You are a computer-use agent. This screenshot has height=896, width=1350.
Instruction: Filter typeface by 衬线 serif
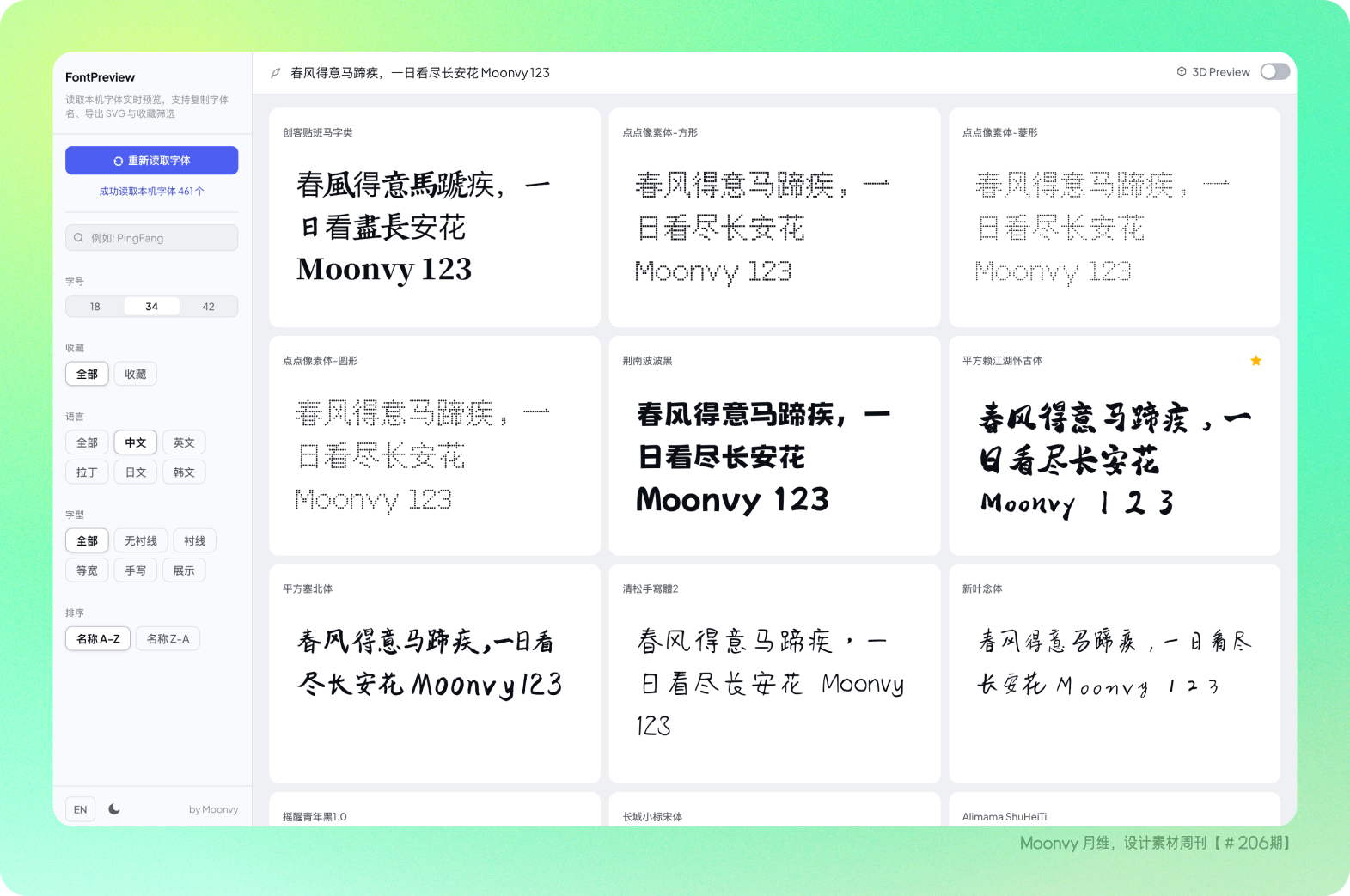(x=194, y=541)
